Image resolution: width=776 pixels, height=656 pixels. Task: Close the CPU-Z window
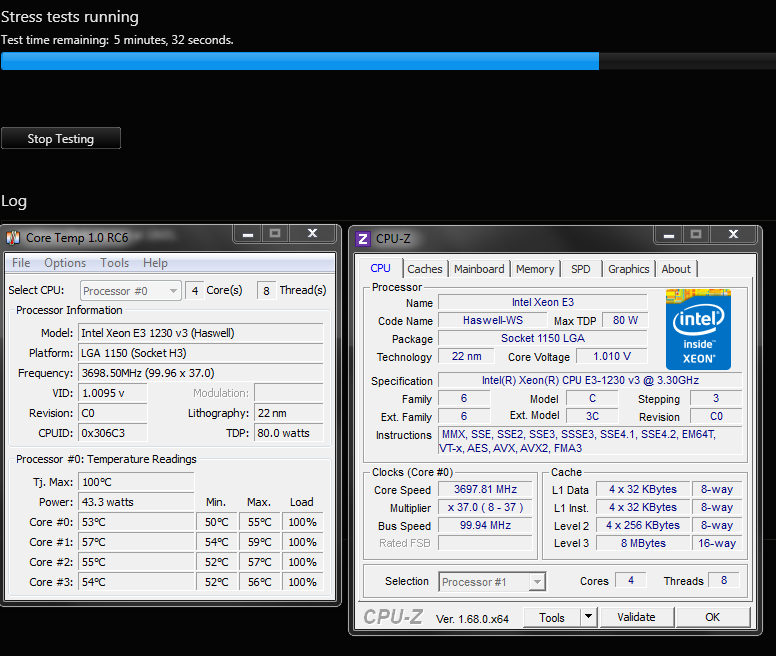[x=733, y=235]
